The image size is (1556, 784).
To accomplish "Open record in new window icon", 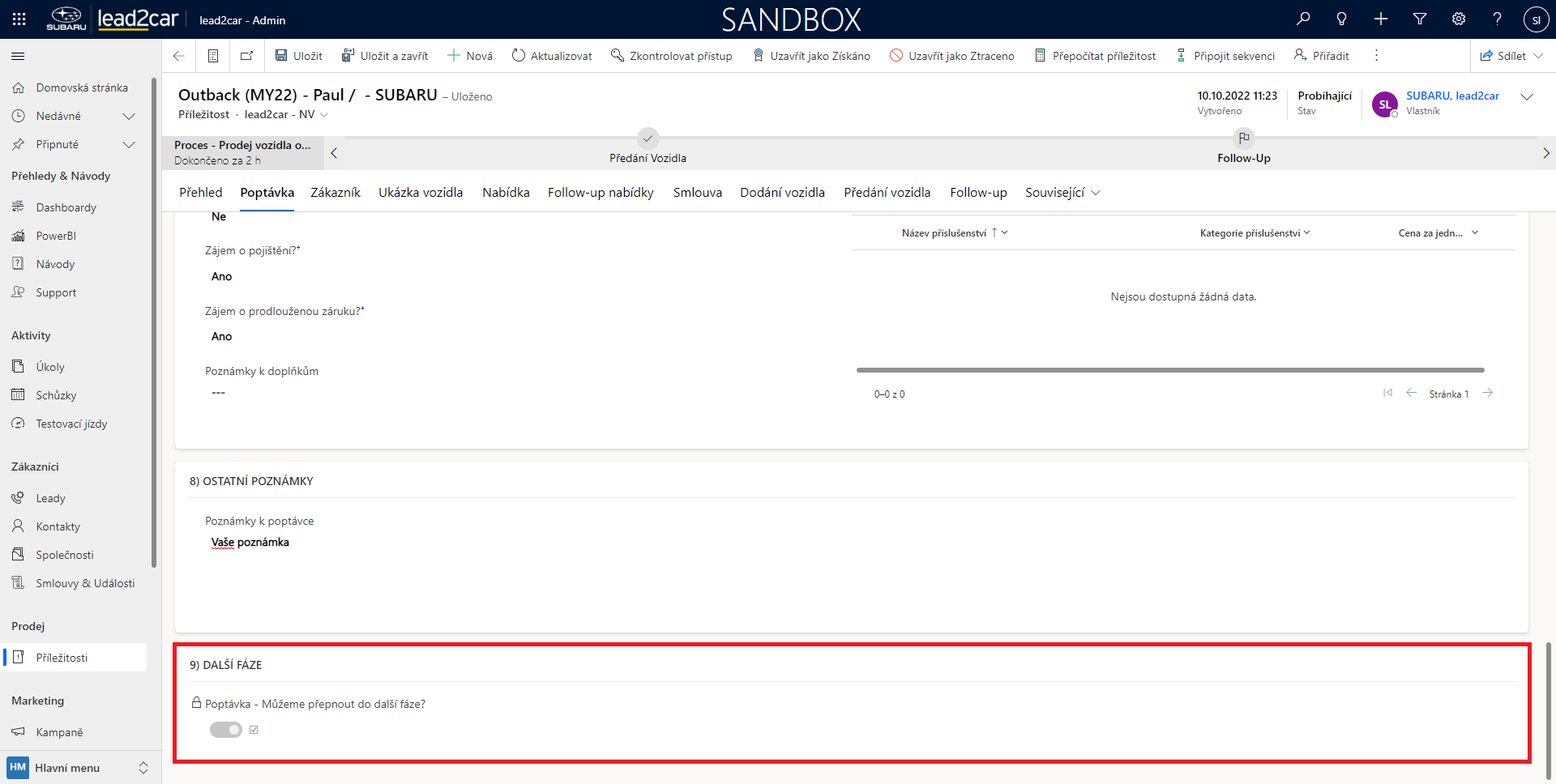I will pos(246,56).
